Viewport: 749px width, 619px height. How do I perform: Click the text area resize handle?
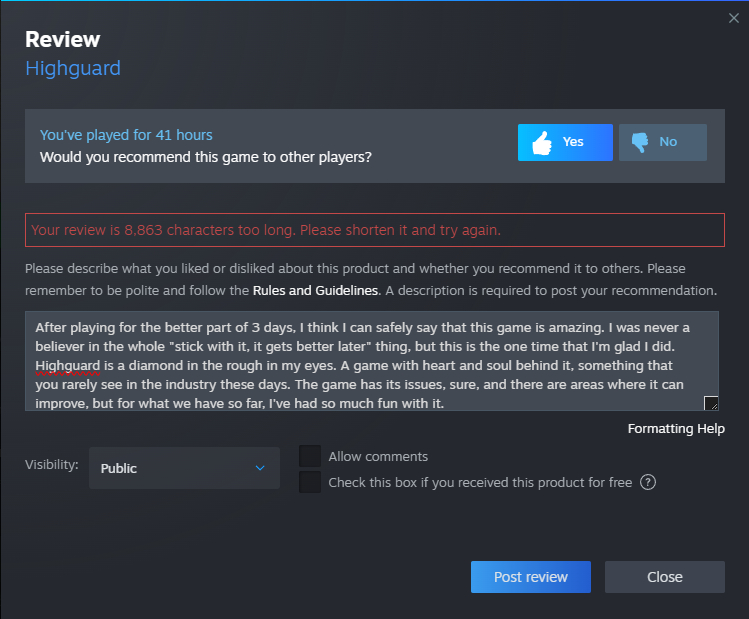point(711,403)
